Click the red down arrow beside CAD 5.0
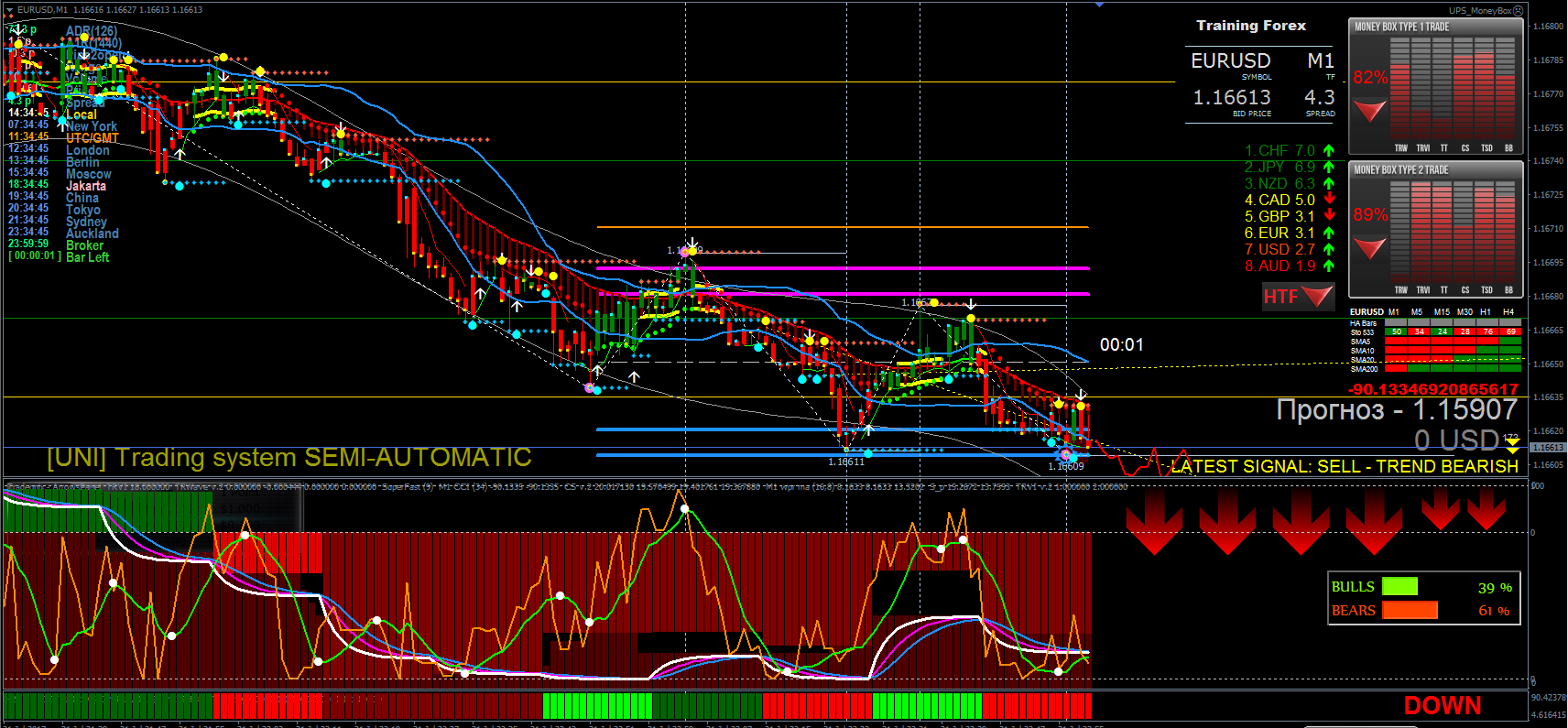 1329,200
